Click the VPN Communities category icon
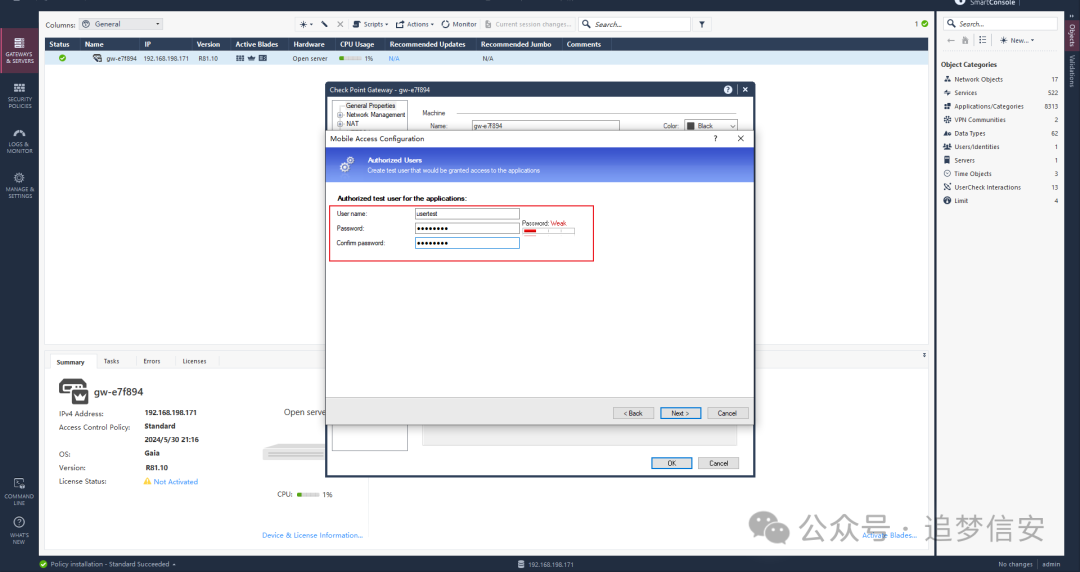The width and height of the screenshot is (1080, 572). 947,120
